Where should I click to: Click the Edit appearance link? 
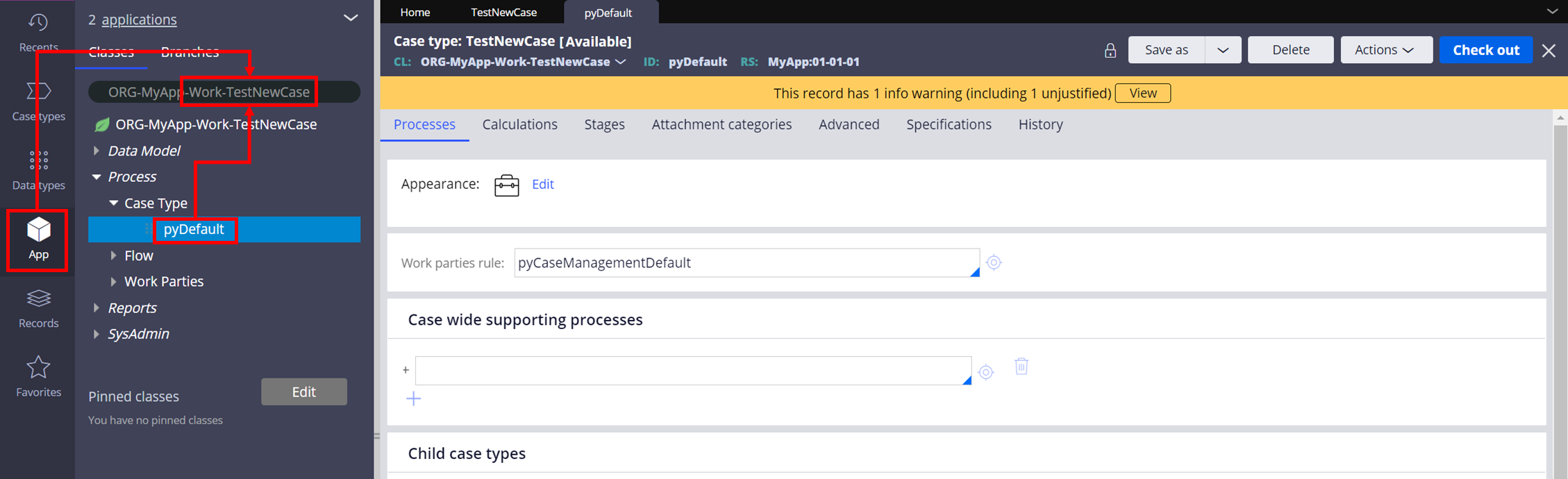pyautogui.click(x=542, y=184)
